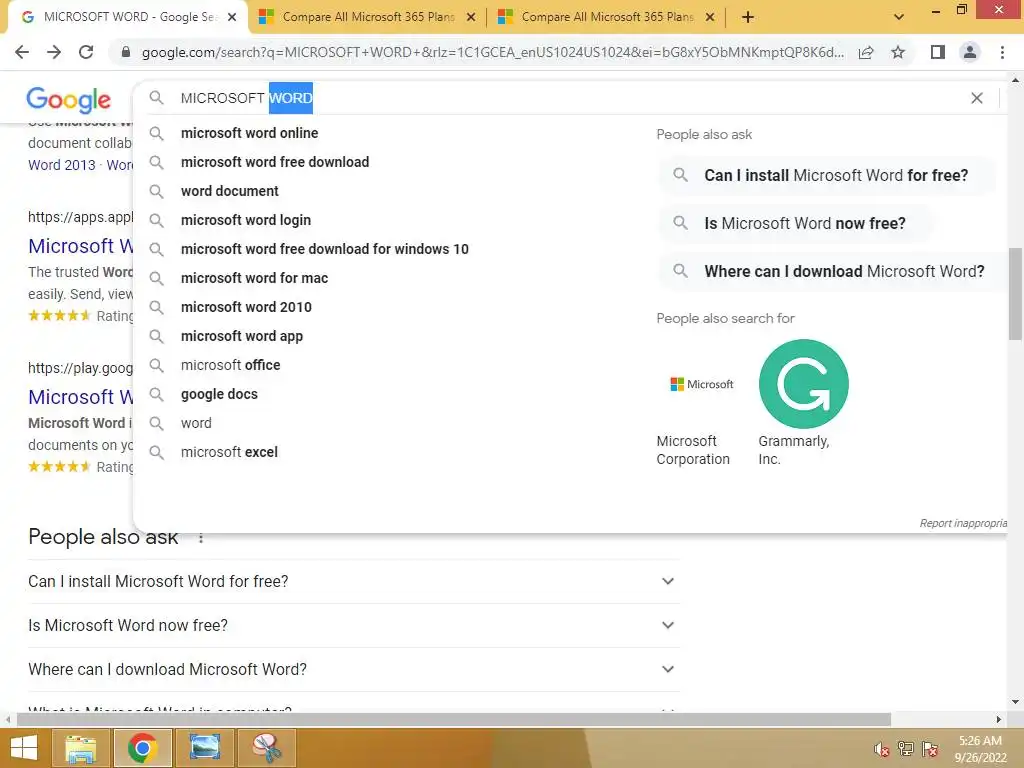Click the address bar URL

coord(492,52)
